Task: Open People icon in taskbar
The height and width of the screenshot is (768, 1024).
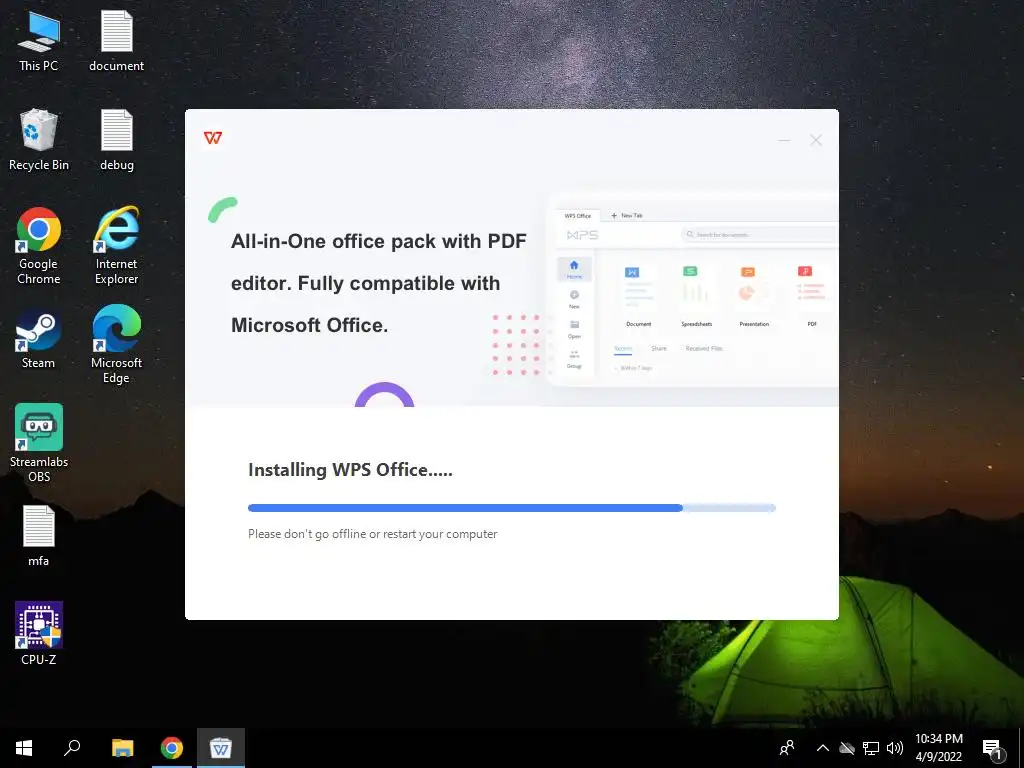Action: point(787,748)
